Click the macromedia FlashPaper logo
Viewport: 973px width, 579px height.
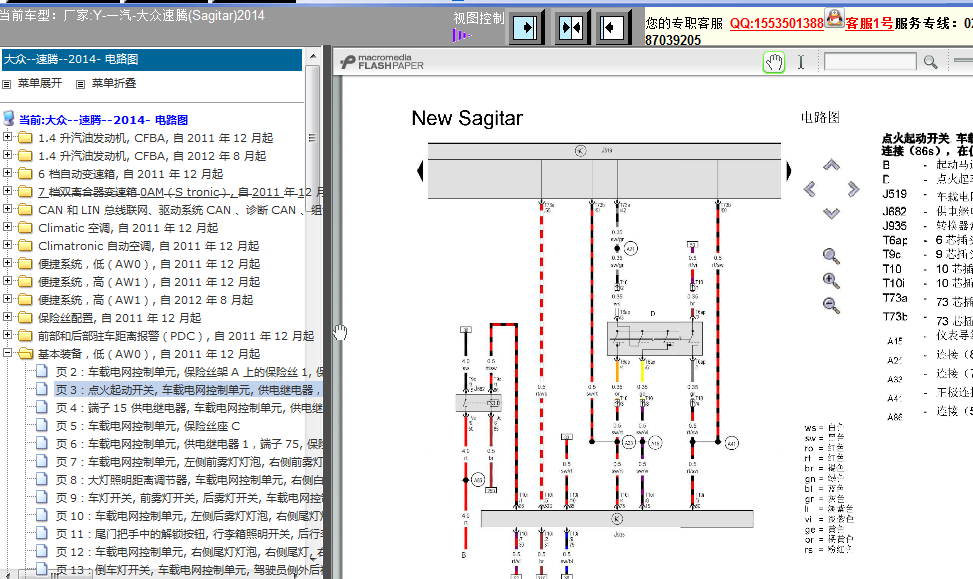[382, 61]
